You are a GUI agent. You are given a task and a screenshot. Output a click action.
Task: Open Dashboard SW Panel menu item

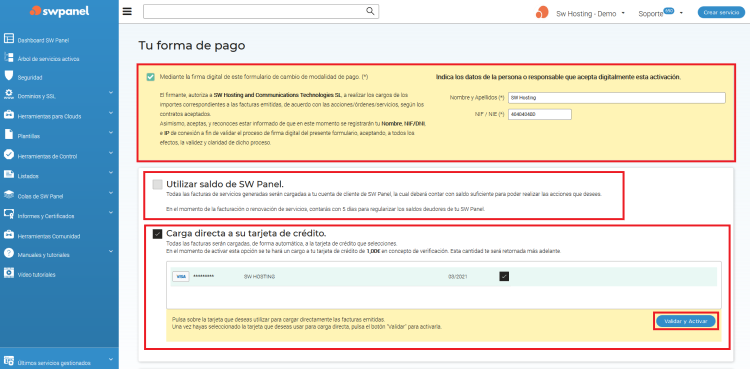click(x=44, y=41)
